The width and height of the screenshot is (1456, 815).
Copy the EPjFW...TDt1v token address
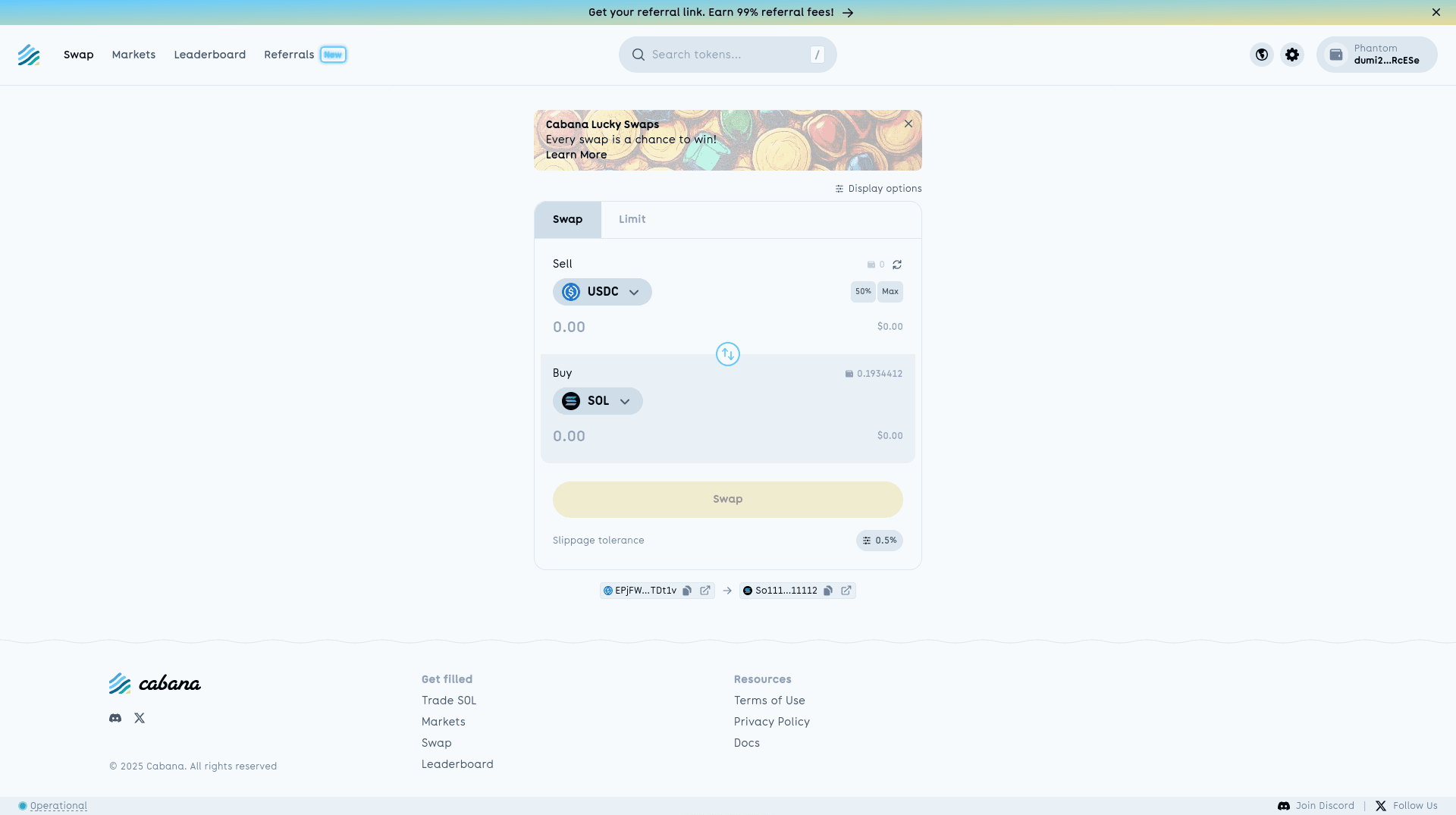tap(687, 591)
